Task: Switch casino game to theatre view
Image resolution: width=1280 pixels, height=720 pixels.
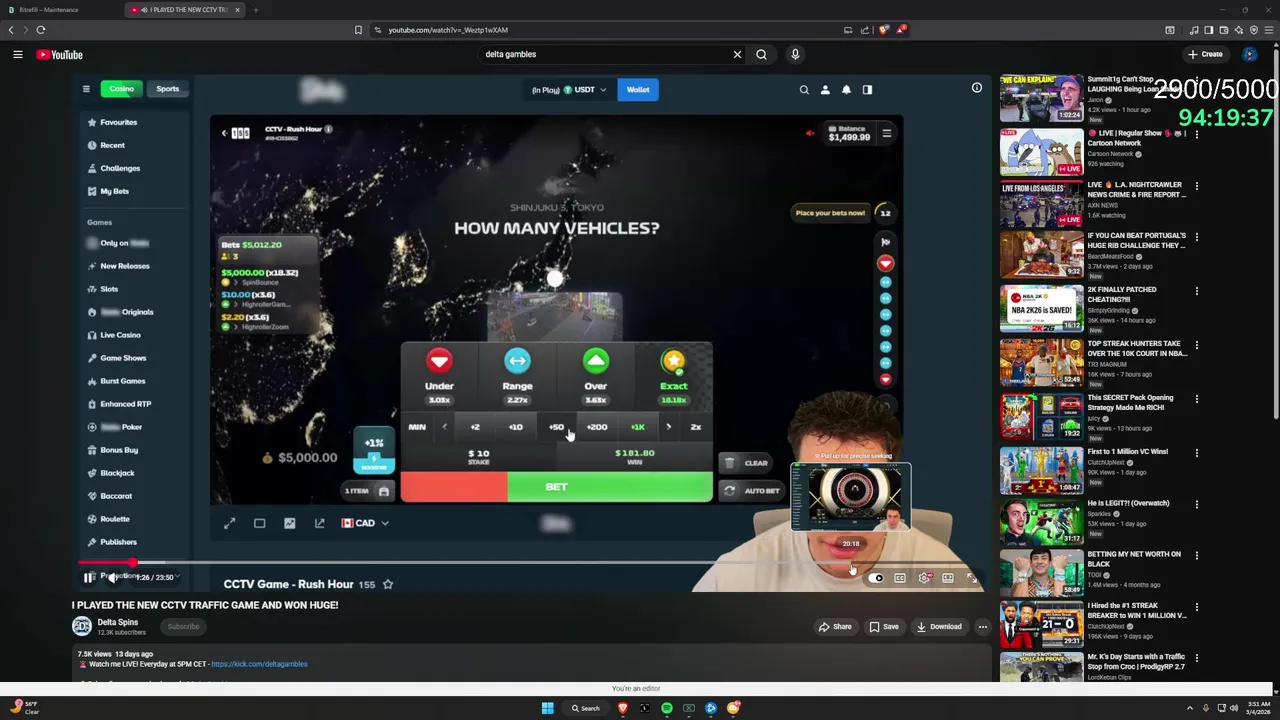Action: click(x=259, y=523)
